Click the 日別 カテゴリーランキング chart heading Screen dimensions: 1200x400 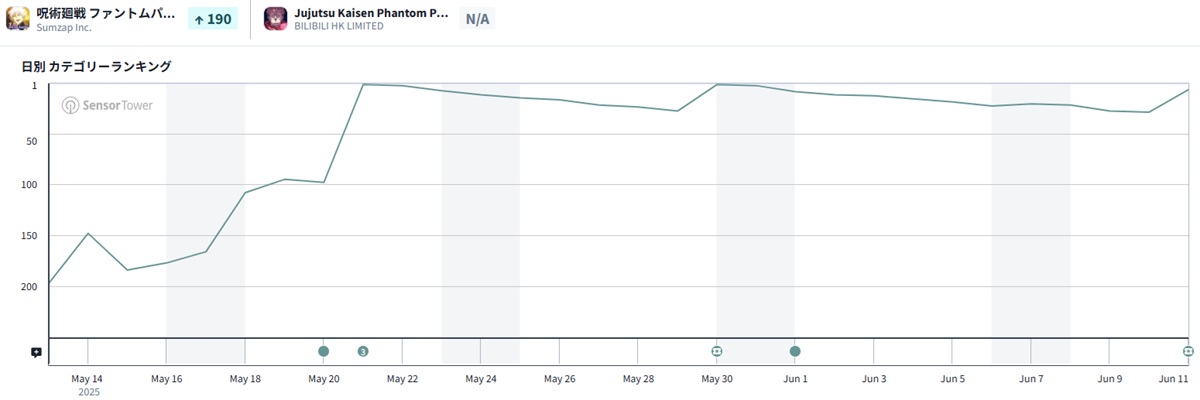pyautogui.click(x=97, y=67)
